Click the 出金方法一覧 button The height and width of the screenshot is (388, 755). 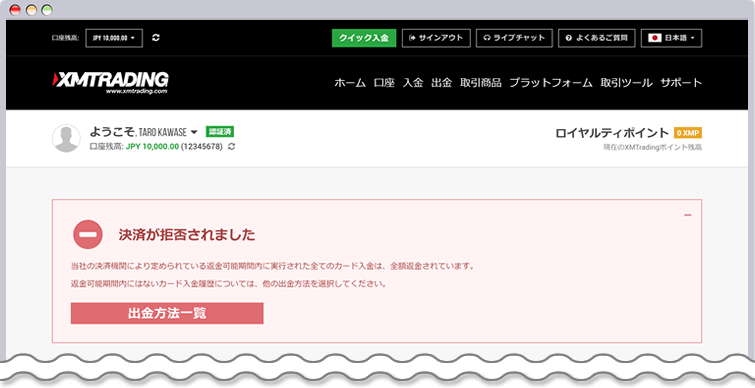(x=167, y=313)
